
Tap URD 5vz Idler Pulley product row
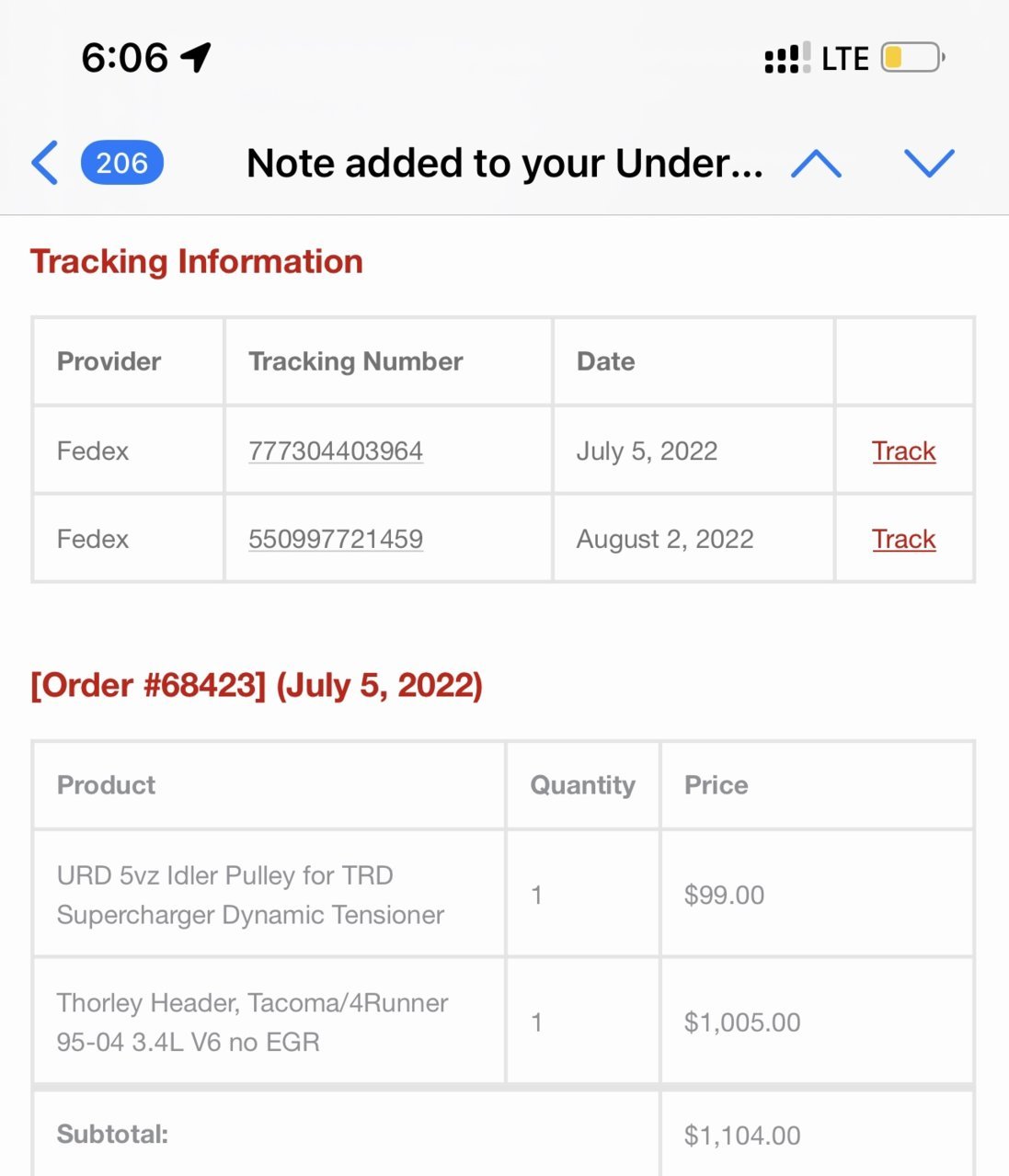click(503, 894)
